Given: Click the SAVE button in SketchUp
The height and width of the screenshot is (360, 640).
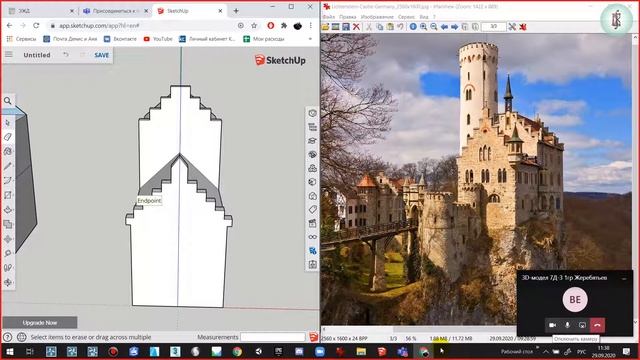Looking at the screenshot, I should click(102, 55).
